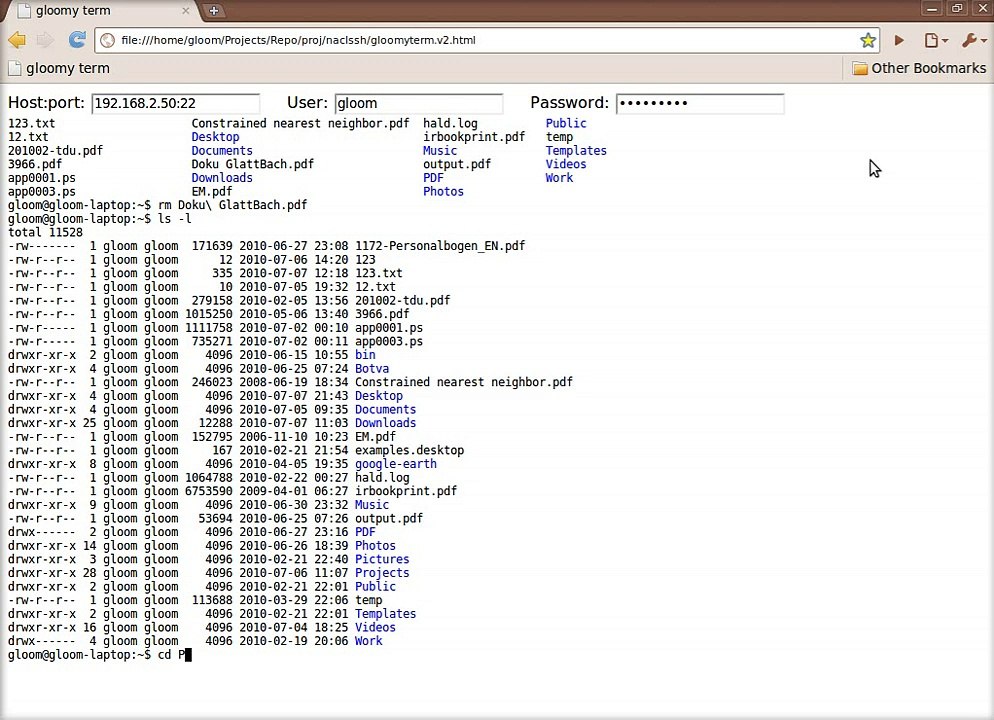
Task: Click 'rm Doku\ GlattBach.pdf' command line
Action: (233, 205)
